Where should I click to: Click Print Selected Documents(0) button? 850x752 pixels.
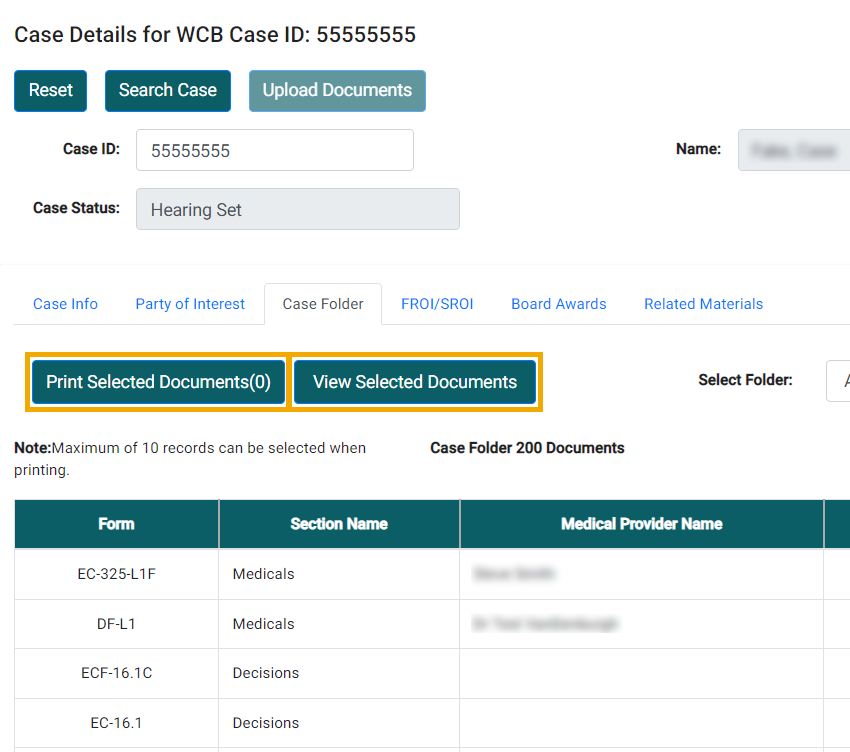(x=158, y=382)
